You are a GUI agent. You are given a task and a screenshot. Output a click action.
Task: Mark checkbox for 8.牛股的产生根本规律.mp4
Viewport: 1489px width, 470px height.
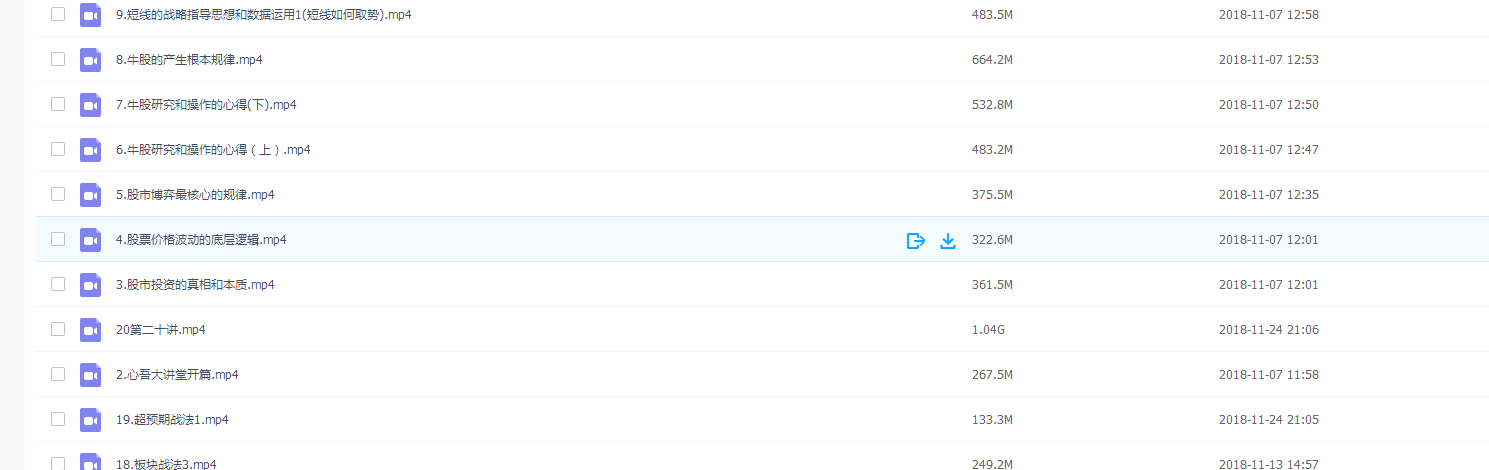(58, 59)
